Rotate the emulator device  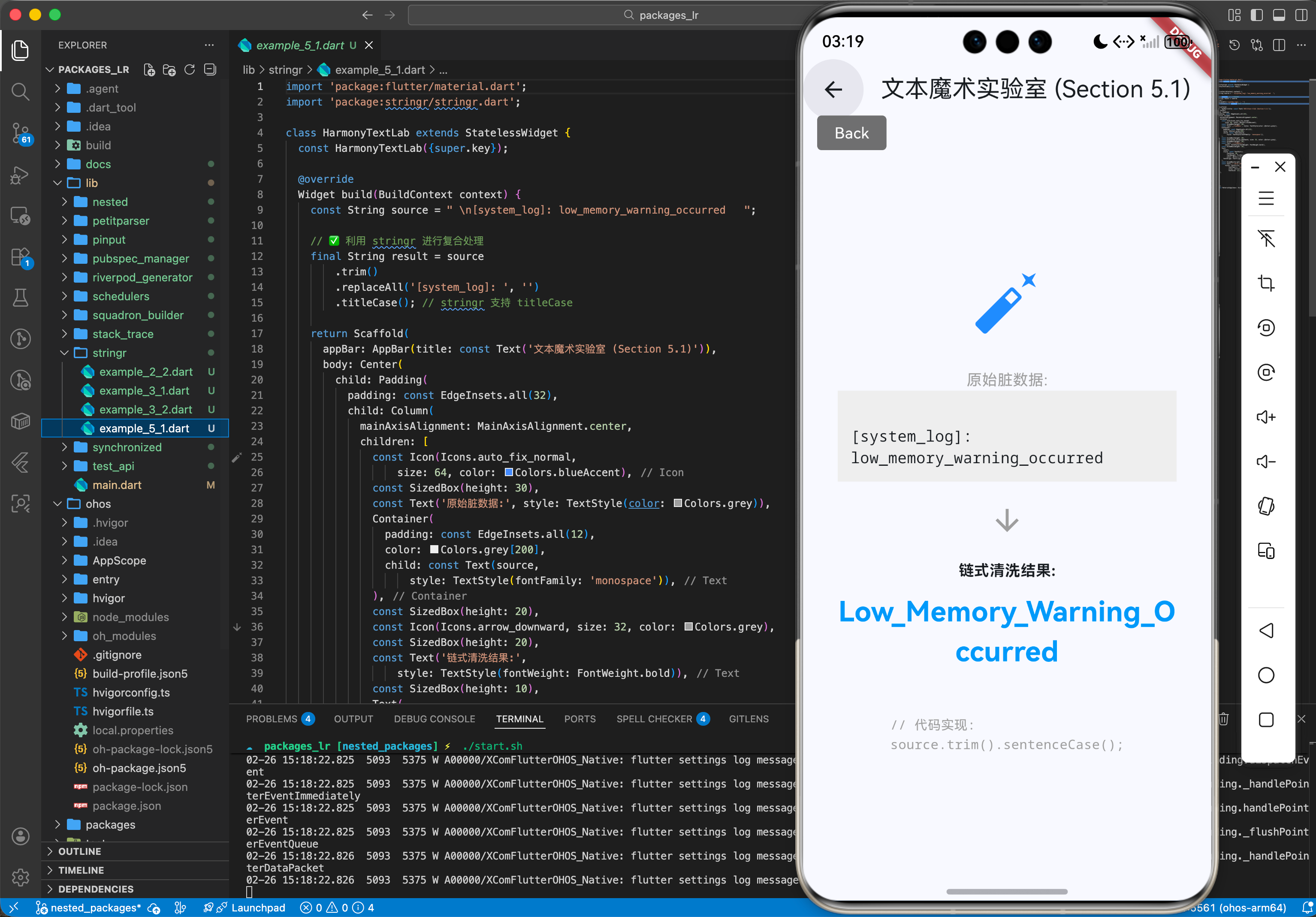tap(1265, 506)
